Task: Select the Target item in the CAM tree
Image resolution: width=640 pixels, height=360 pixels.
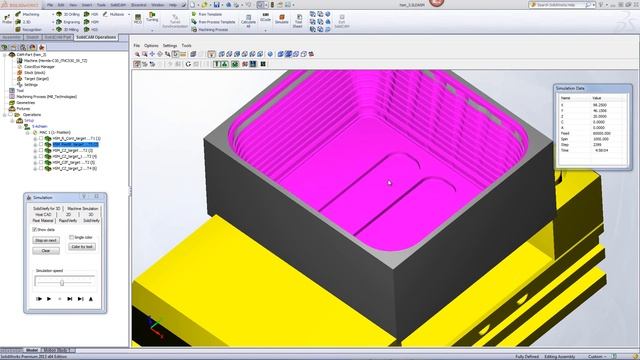Action: click(36, 79)
